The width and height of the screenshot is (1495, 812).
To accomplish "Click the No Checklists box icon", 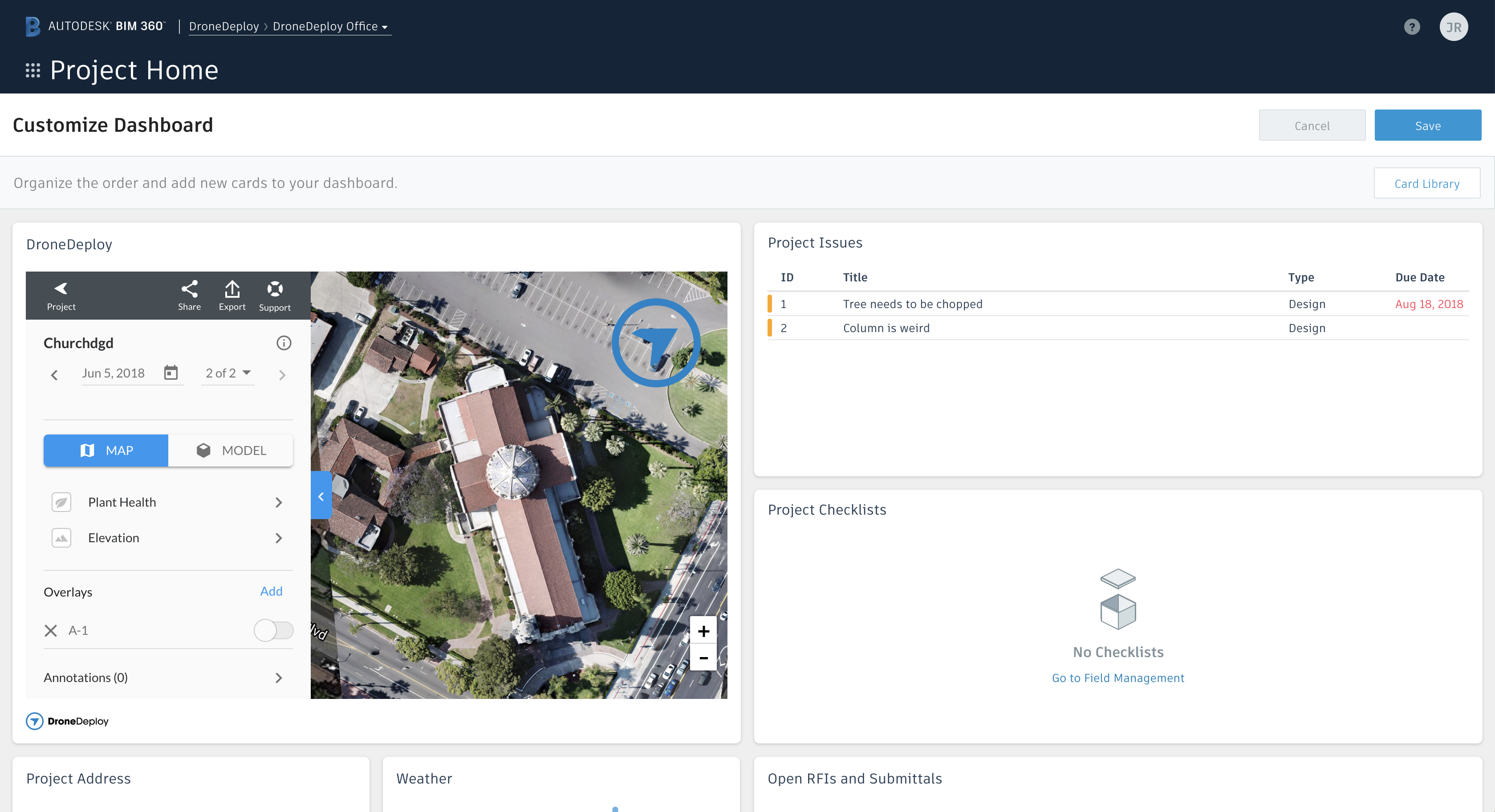I will [1118, 599].
